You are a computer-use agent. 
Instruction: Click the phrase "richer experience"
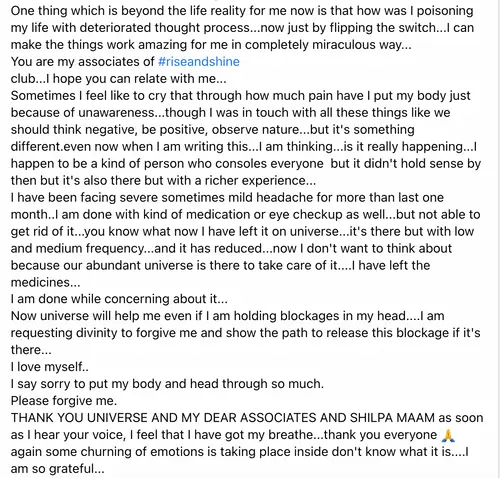click(x=255, y=181)
